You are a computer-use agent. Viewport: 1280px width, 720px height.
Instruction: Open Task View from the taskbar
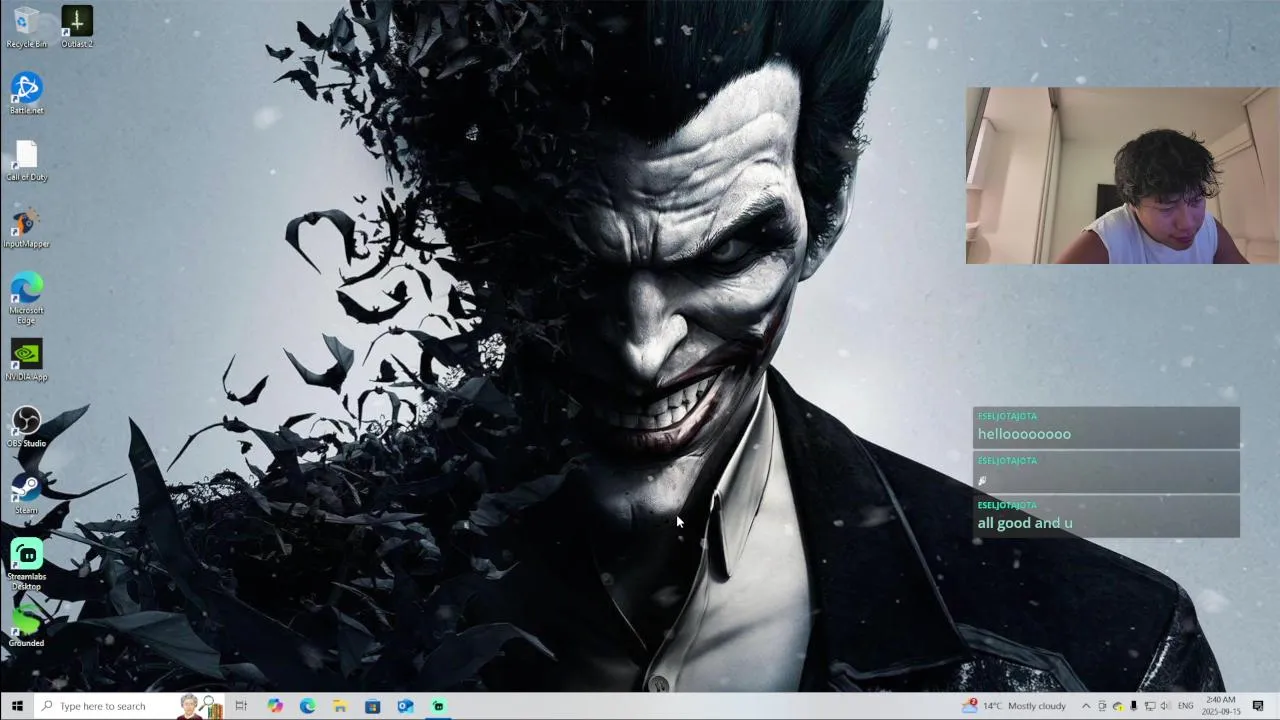[x=241, y=706]
